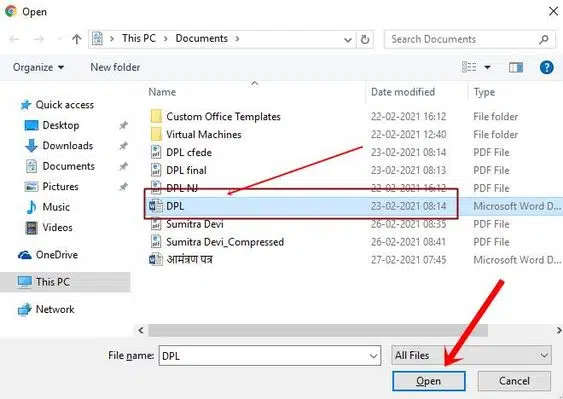Viewport: 563px width, 399px height.
Task: Click the change view icon
Action: coord(469,67)
